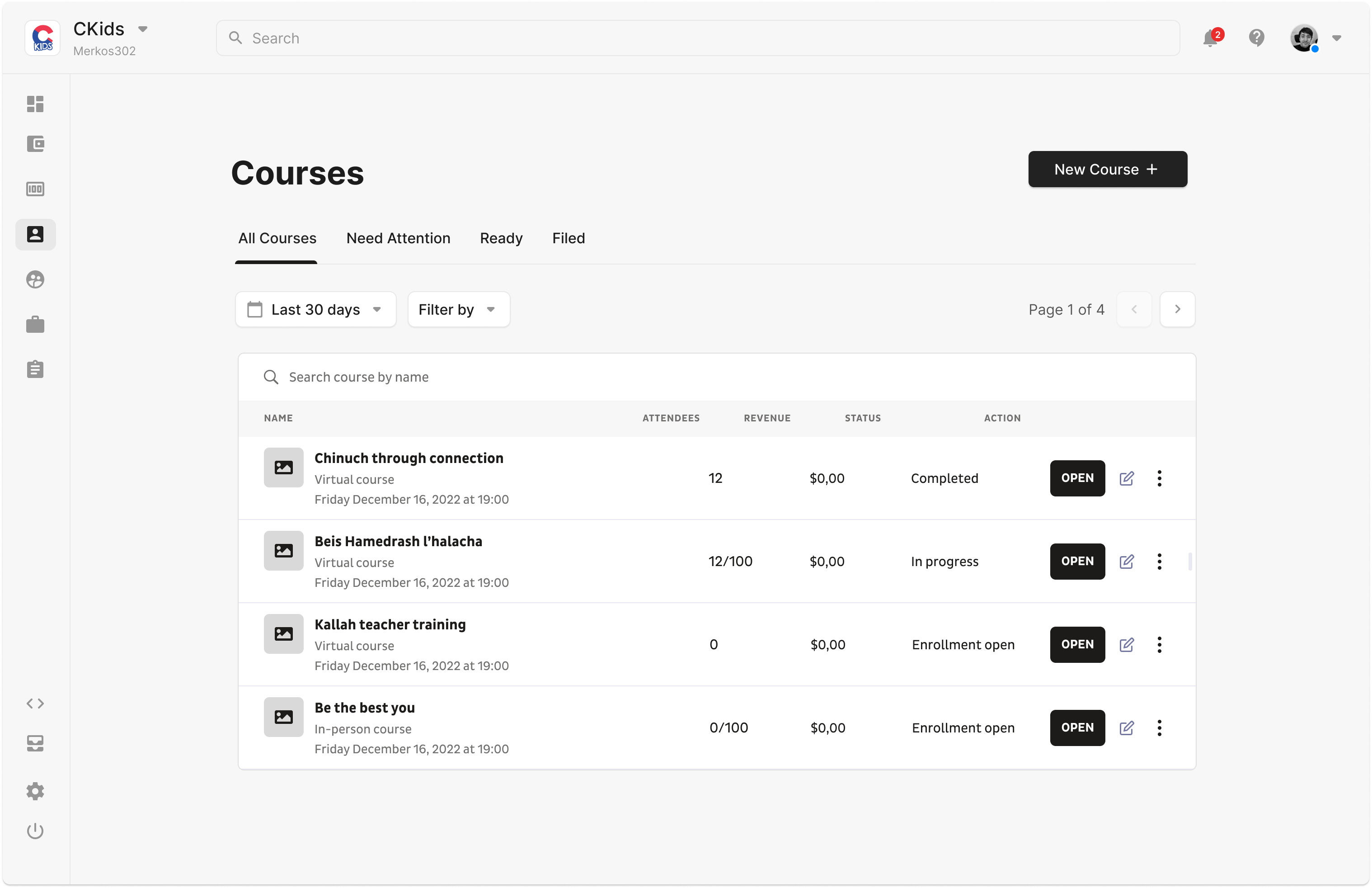Click the magnifier icon in course search

click(x=271, y=377)
